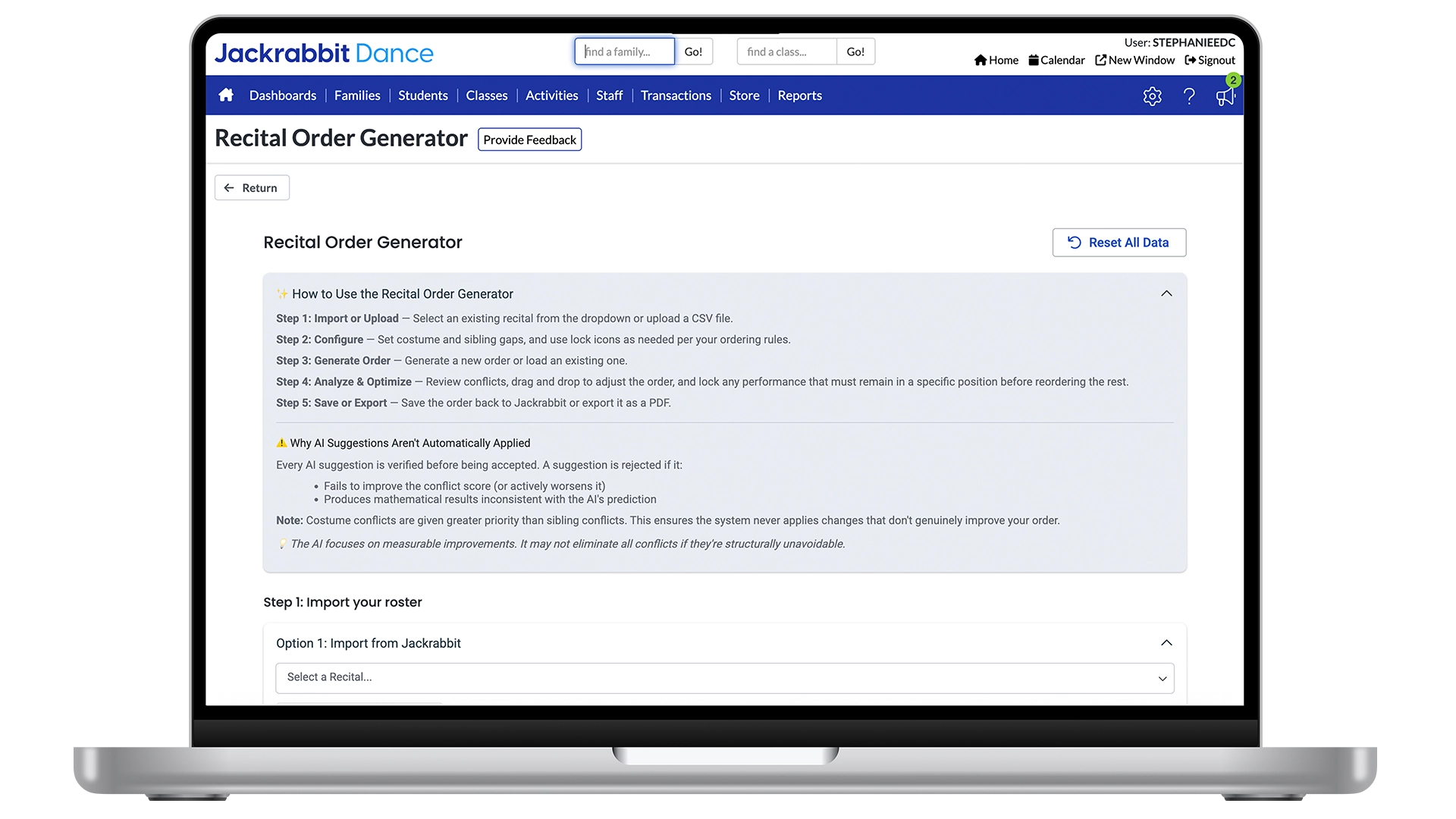The height and width of the screenshot is (819, 1456).
Task: Click Go! next to find a class
Action: coord(855,52)
